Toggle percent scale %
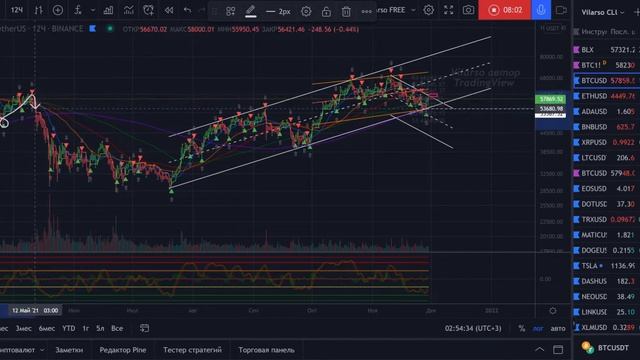Screen dimensions: 640x360 522,329
